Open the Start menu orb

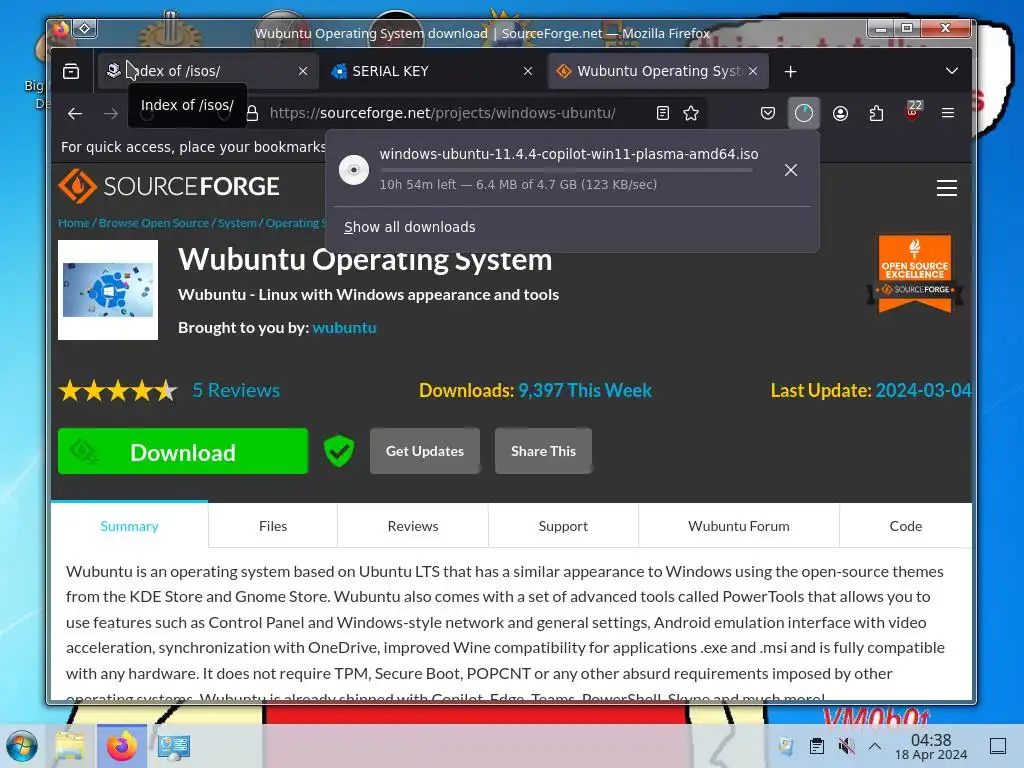point(22,746)
